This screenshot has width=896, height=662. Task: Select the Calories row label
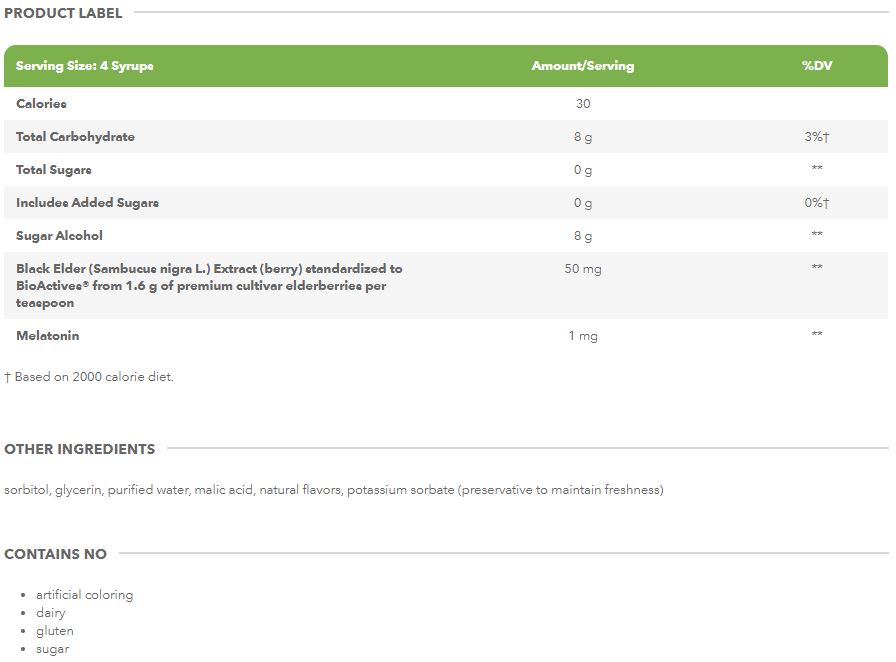tap(42, 104)
